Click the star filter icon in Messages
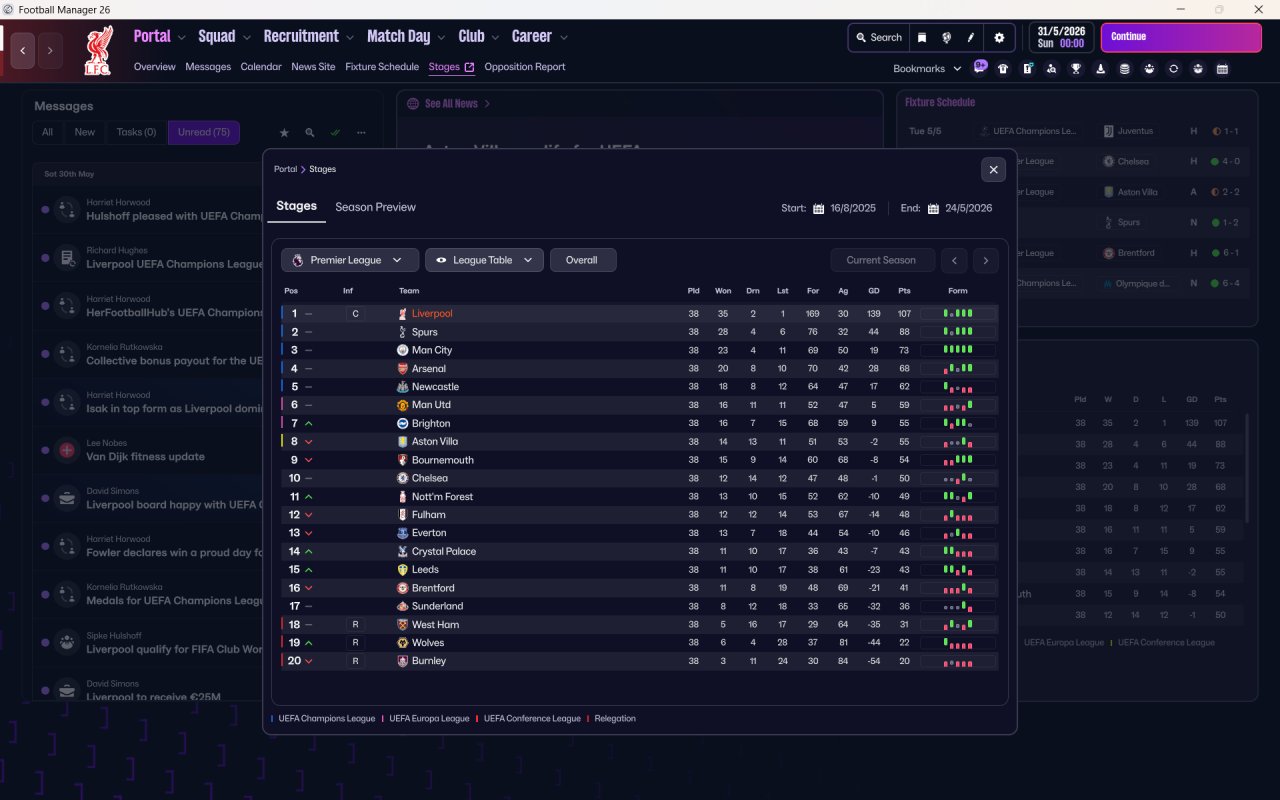This screenshot has width=1280, height=800. (284, 132)
